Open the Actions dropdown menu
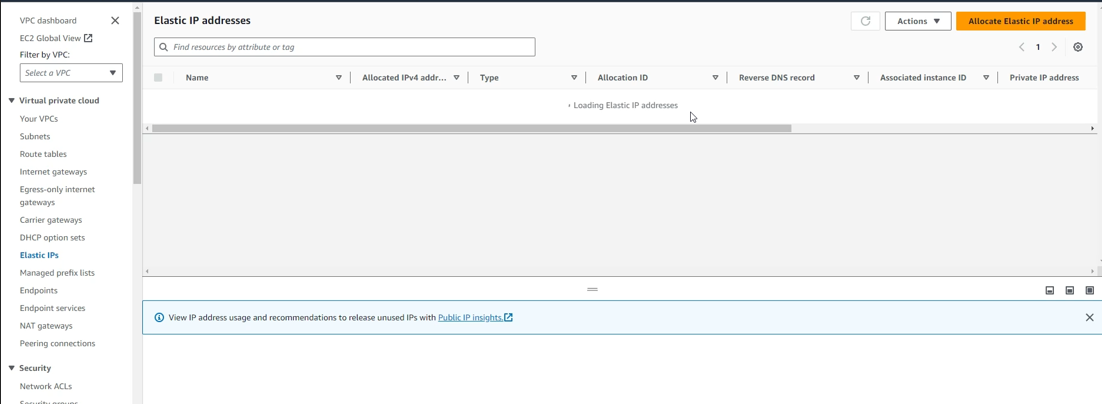Image resolution: width=1102 pixels, height=404 pixels. point(917,21)
